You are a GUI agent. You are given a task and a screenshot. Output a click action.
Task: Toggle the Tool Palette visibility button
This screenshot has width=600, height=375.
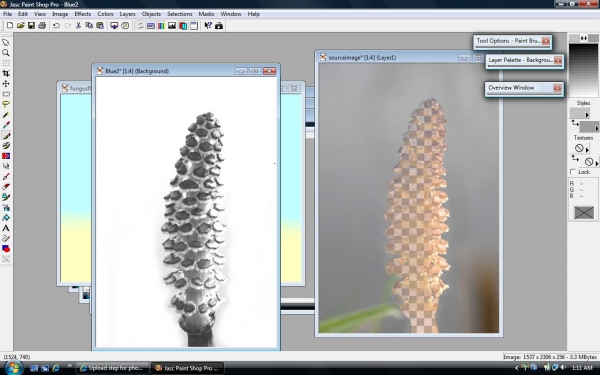pyautogui.click(x=140, y=26)
